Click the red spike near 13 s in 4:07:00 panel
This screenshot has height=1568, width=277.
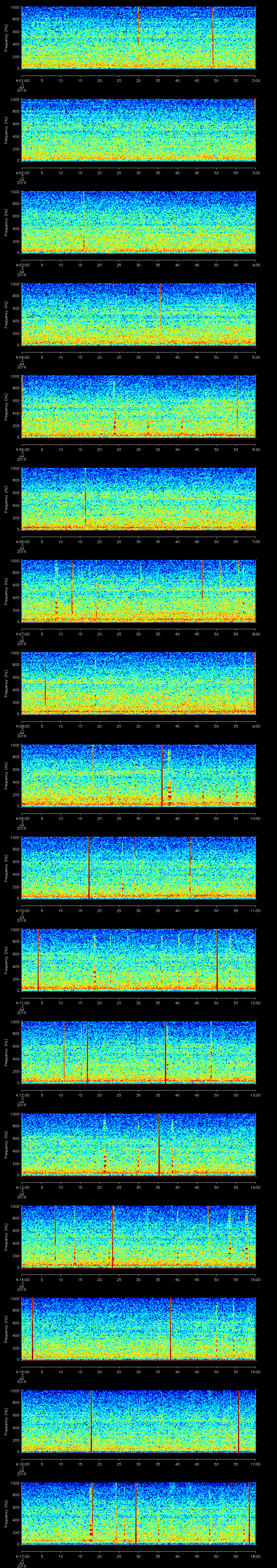(x=72, y=587)
